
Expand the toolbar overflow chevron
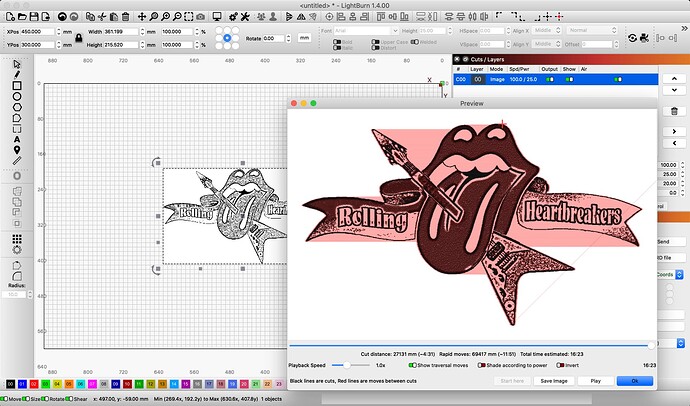(x=683, y=29)
